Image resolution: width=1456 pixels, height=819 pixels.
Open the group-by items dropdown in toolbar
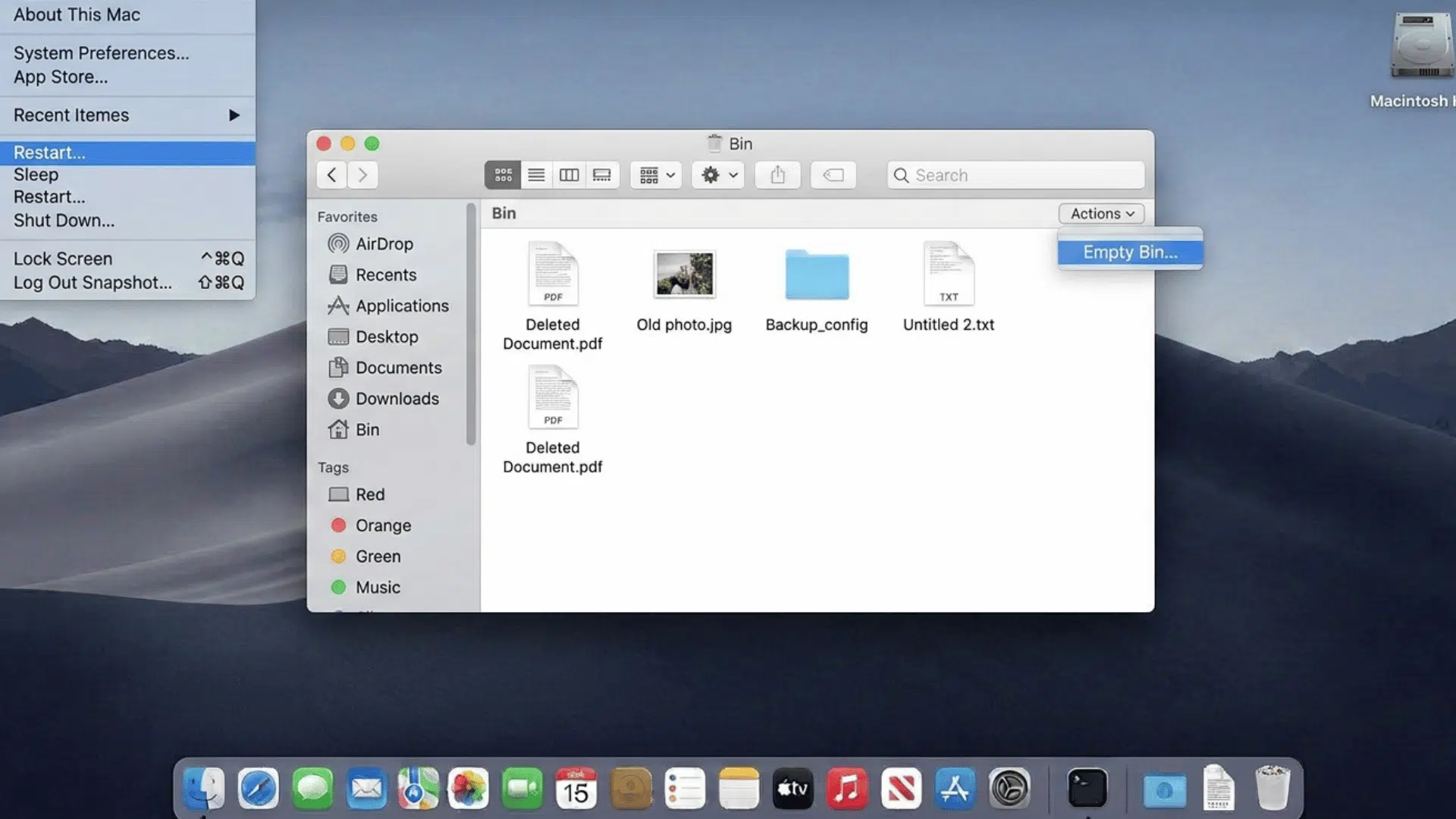point(656,175)
